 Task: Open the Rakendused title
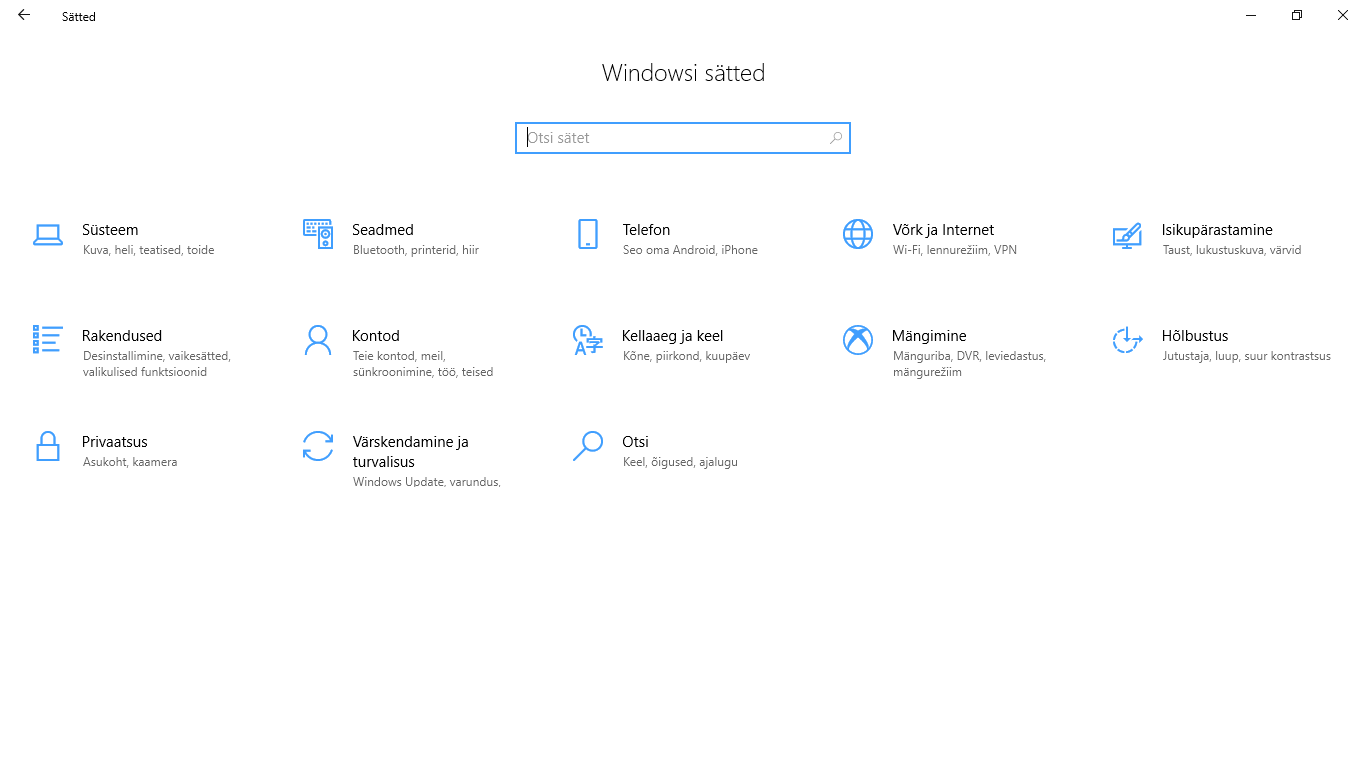[x=122, y=336]
